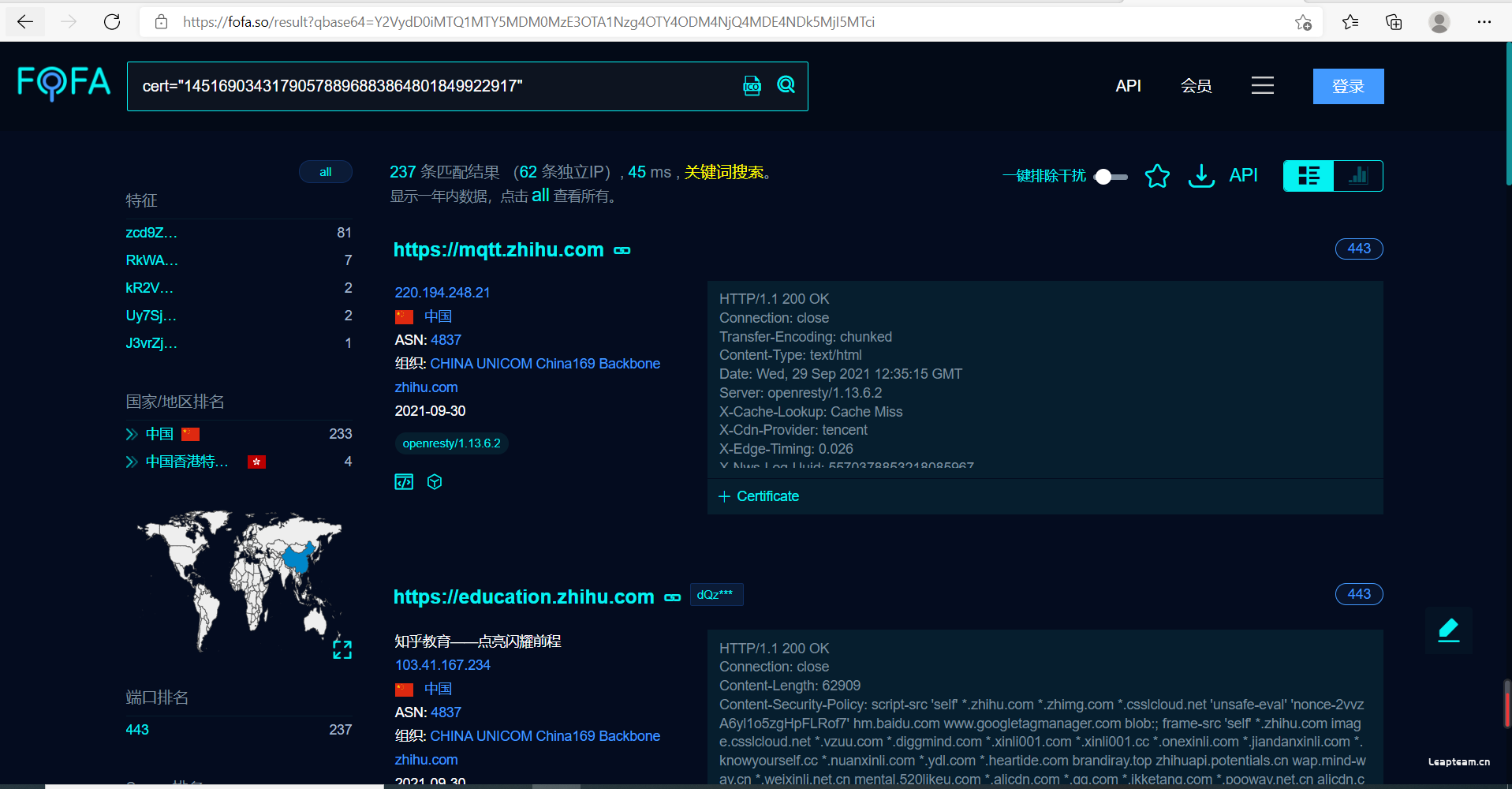Click the all filter pill in sidebar
Screen dimensions: 1512x789
click(x=326, y=172)
